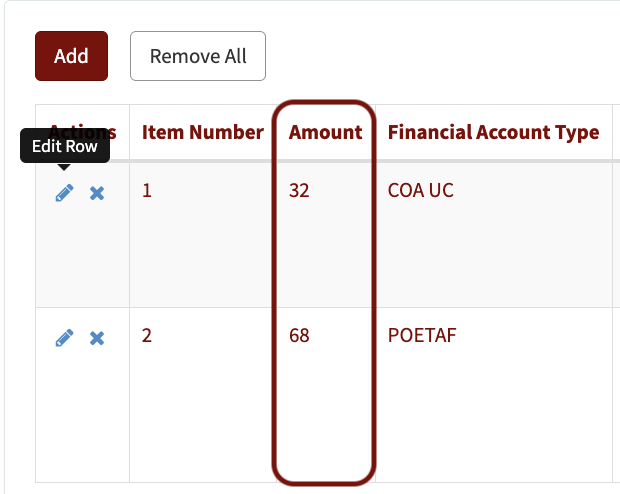Screen dimensions: 620x494
Task: Click the Financial Account Type header
Action: pyautogui.click(x=493, y=132)
